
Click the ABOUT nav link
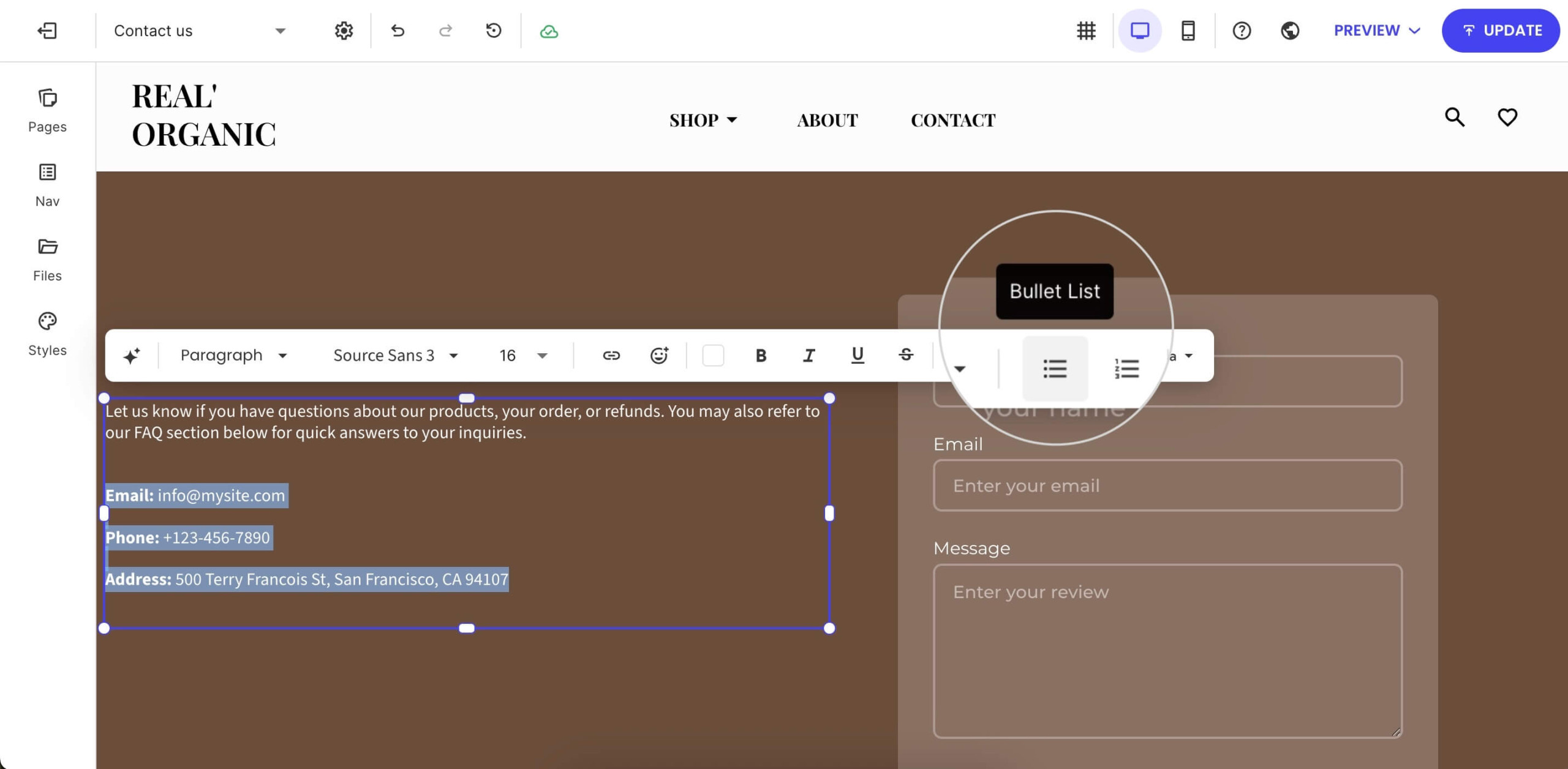coord(827,120)
